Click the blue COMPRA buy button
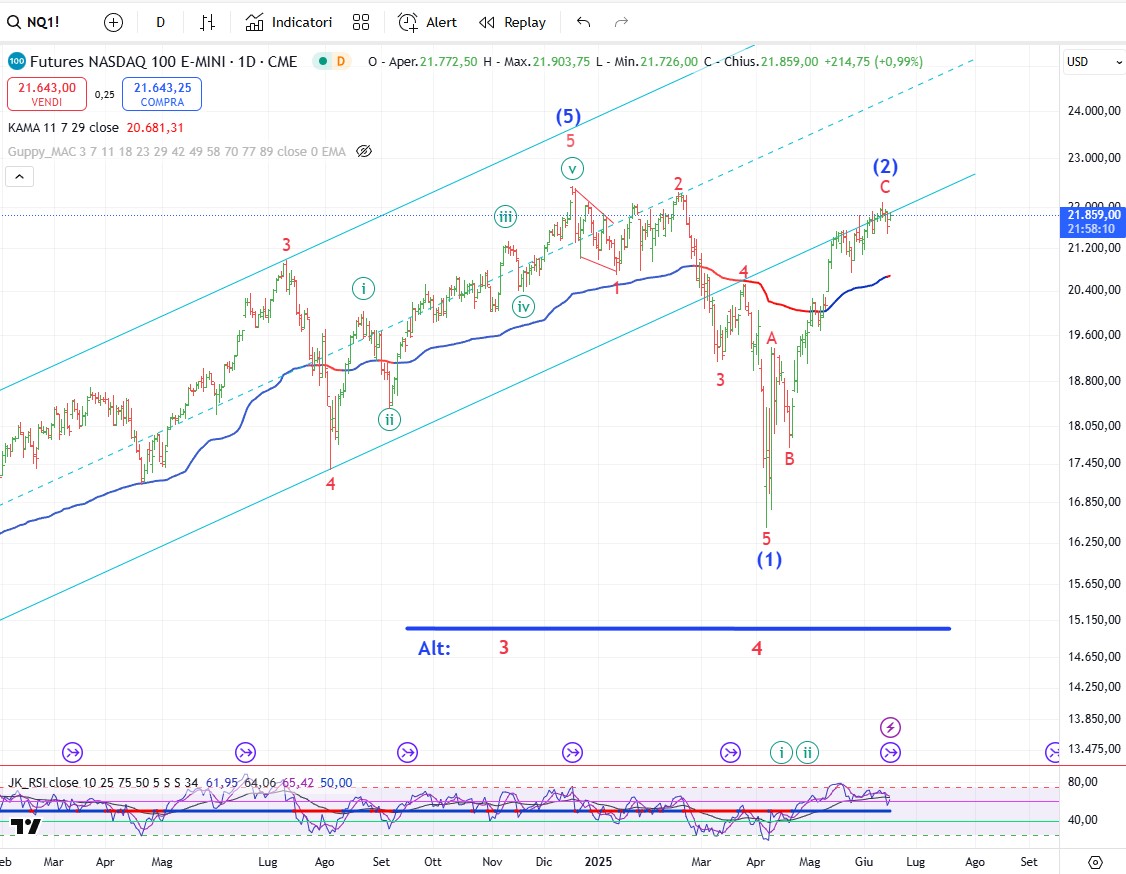The width and height of the screenshot is (1126, 874). [x=162, y=94]
